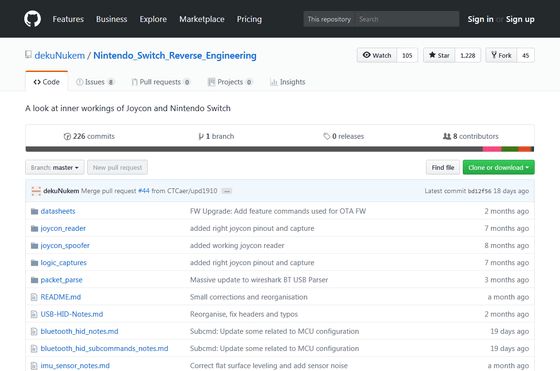Open the 8 contributors link
Image resolution: width=560 pixels, height=371 pixels.
[x=471, y=136]
